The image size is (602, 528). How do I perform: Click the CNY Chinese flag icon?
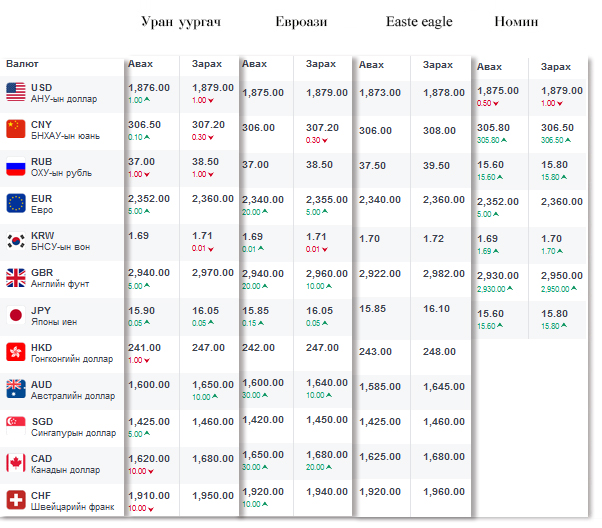coord(15,129)
